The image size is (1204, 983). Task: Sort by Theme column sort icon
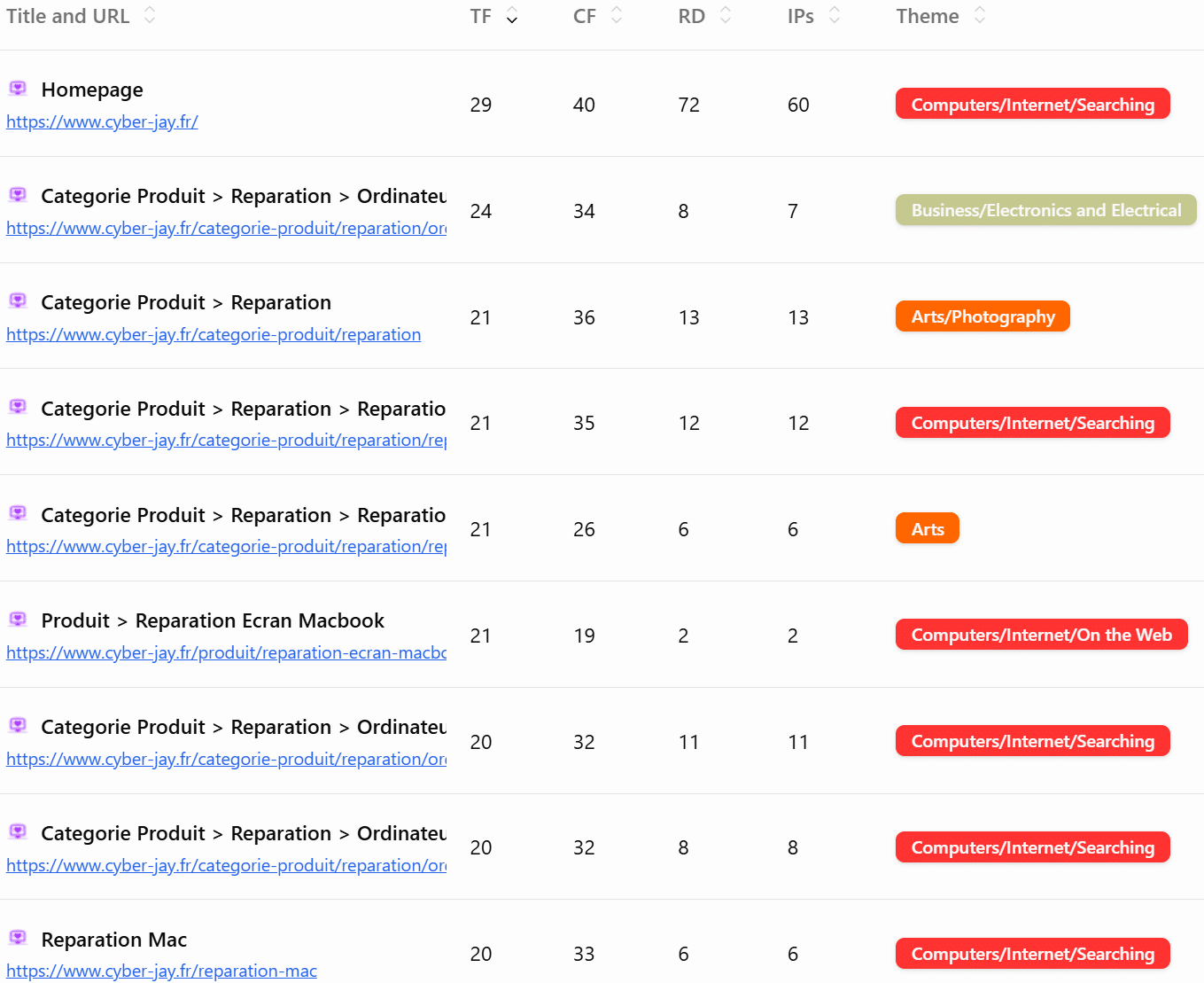click(x=979, y=16)
